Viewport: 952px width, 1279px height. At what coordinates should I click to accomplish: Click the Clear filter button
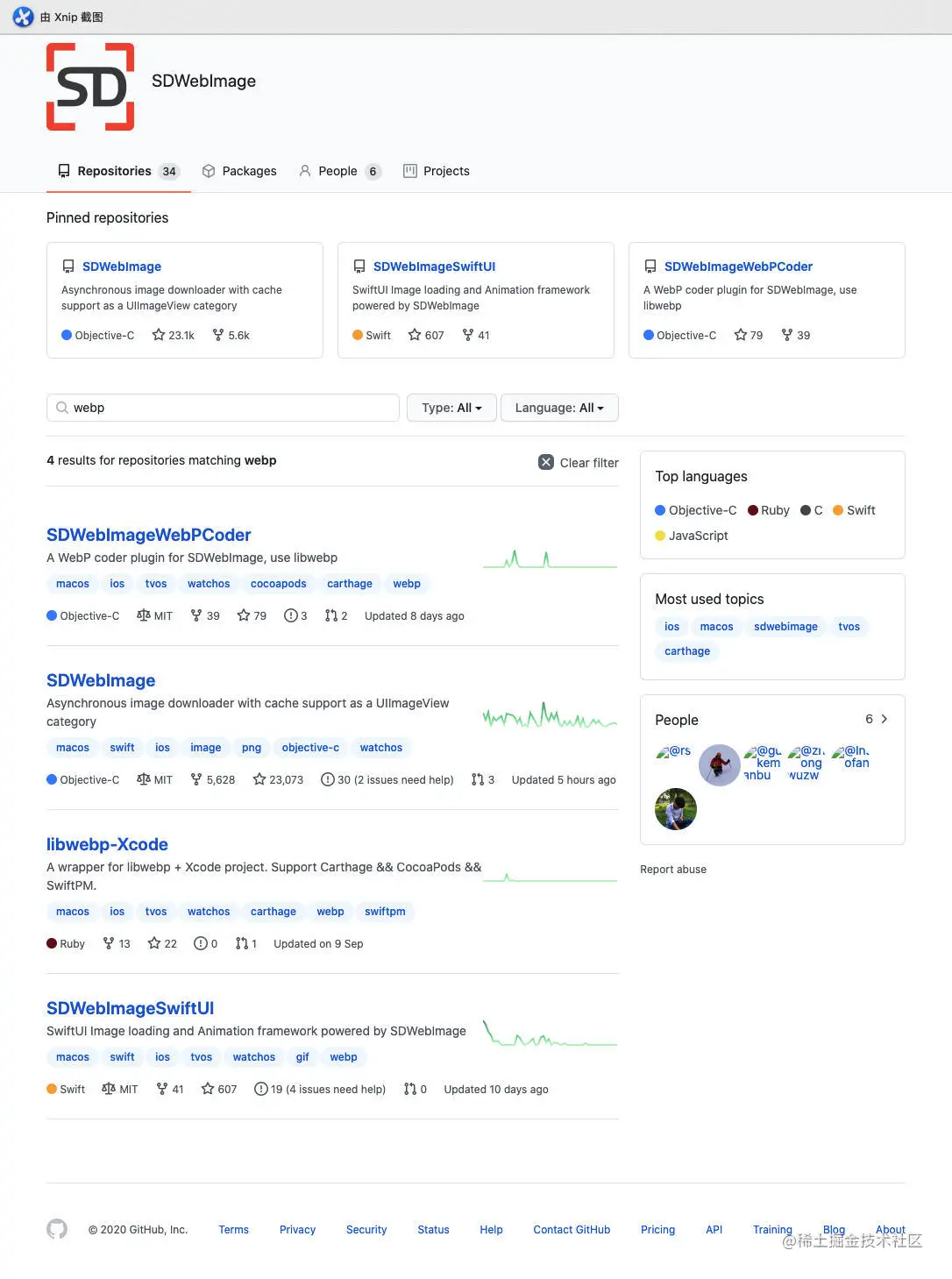pyautogui.click(x=579, y=462)
